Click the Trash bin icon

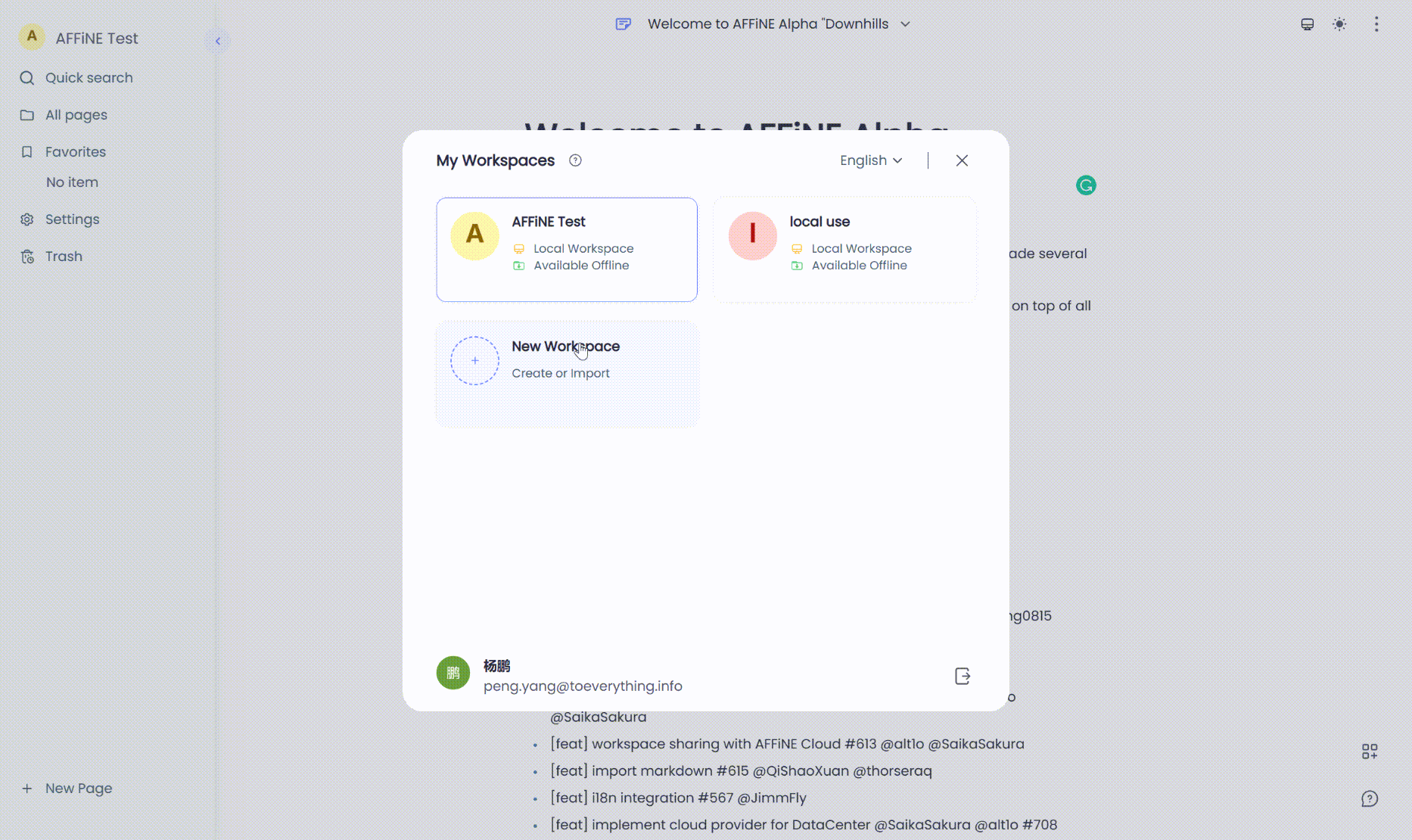point(27,257)
